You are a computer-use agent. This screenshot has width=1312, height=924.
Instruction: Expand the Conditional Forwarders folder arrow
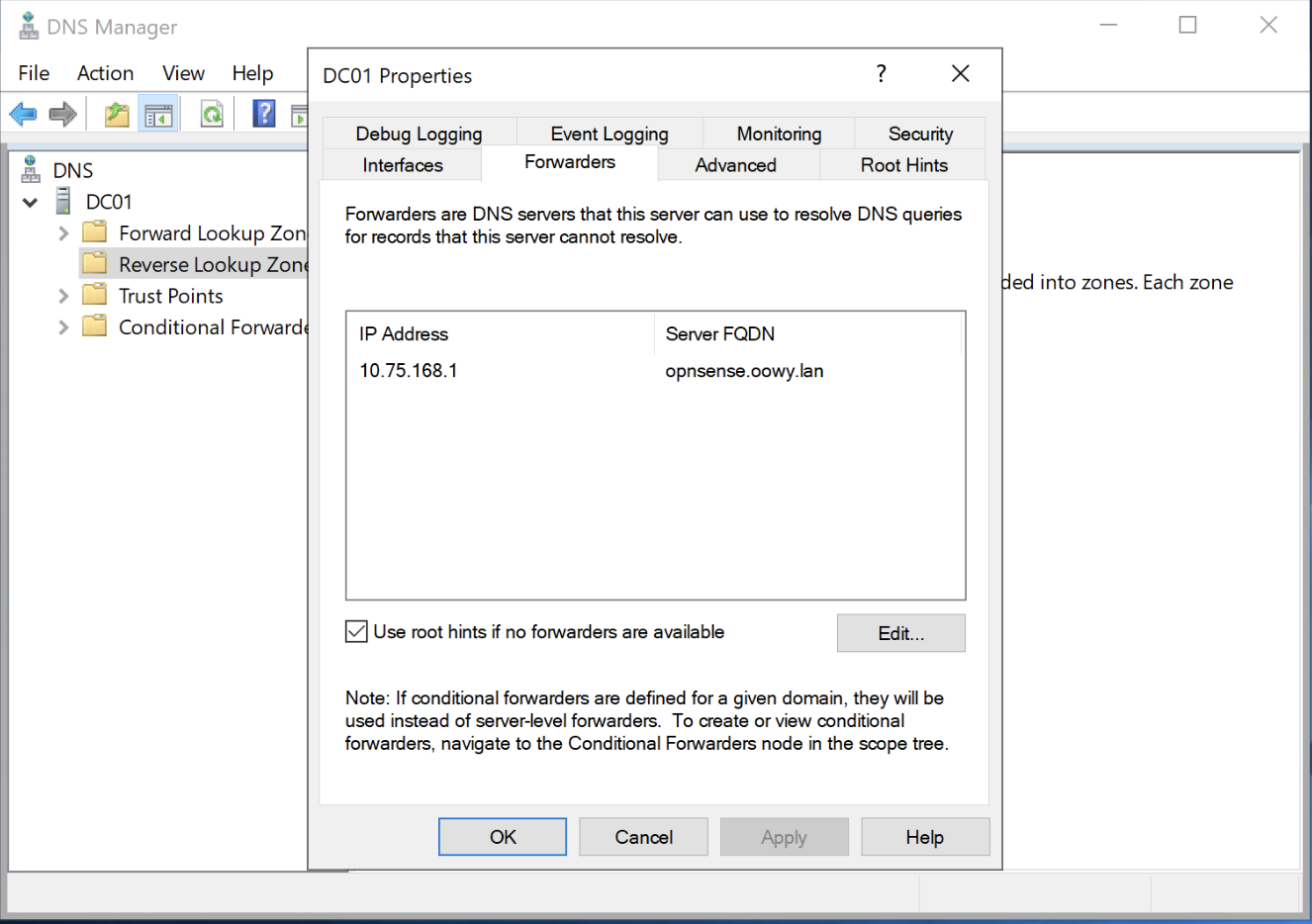pyautogui.click(x=63, y=327)
